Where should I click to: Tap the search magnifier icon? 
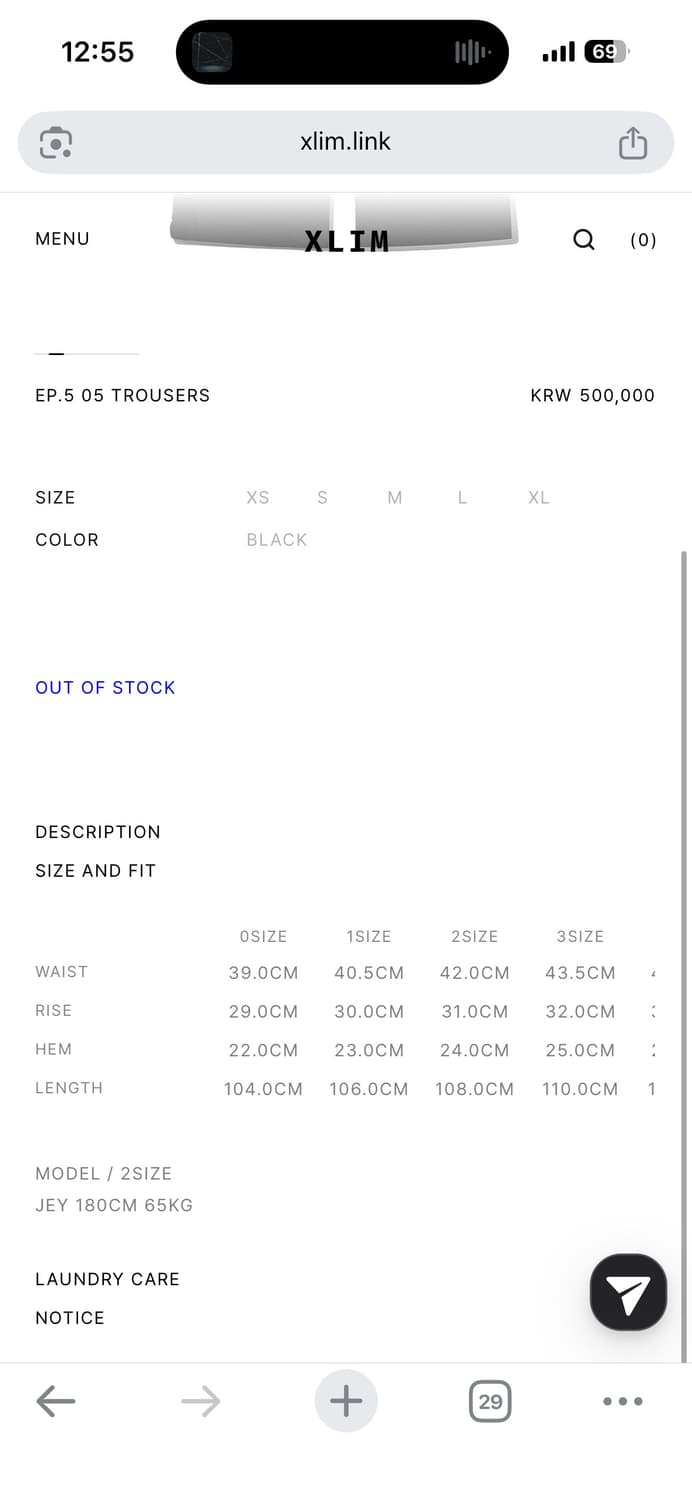584,240
